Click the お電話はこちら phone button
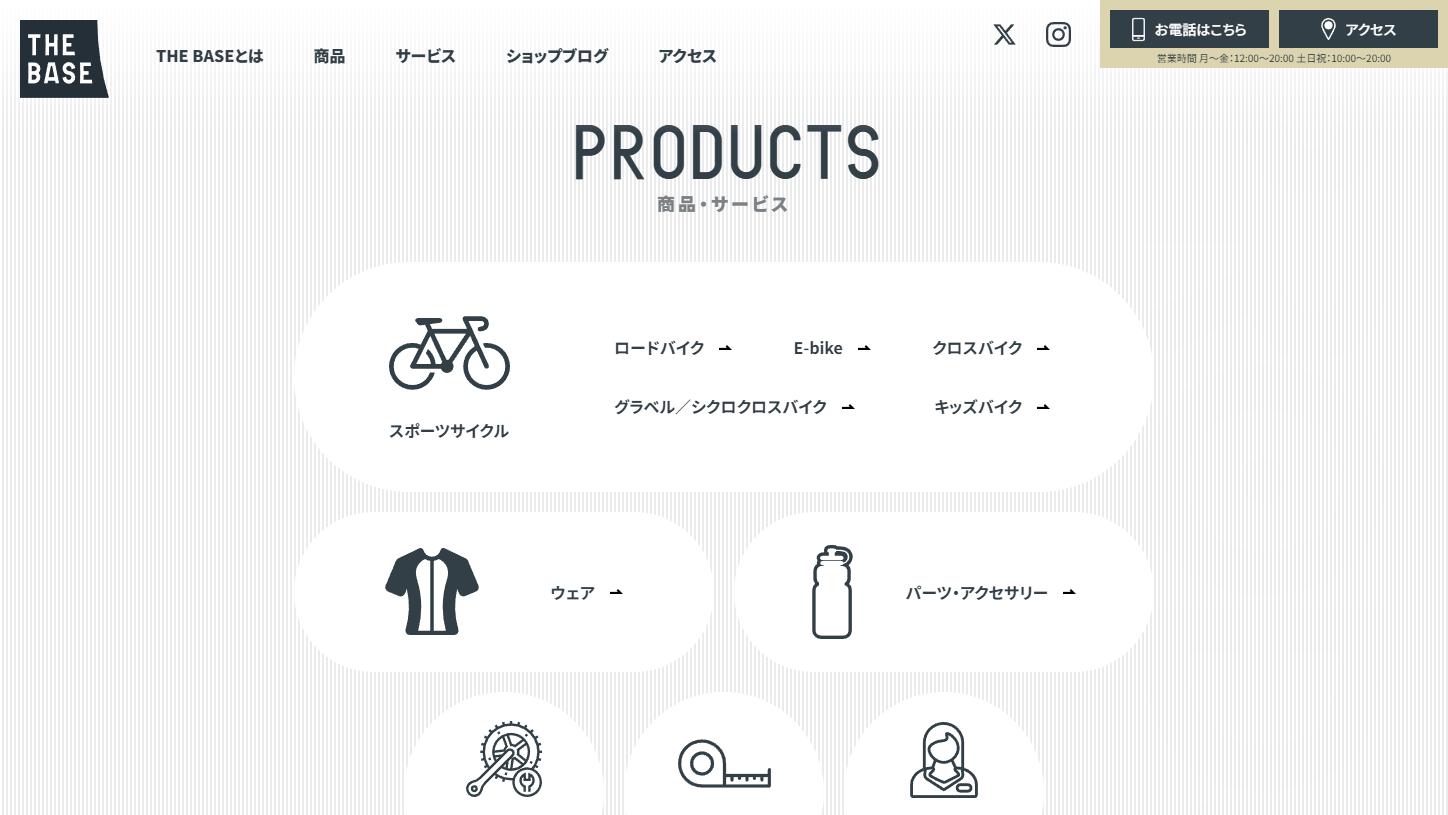 [1189, 29]
